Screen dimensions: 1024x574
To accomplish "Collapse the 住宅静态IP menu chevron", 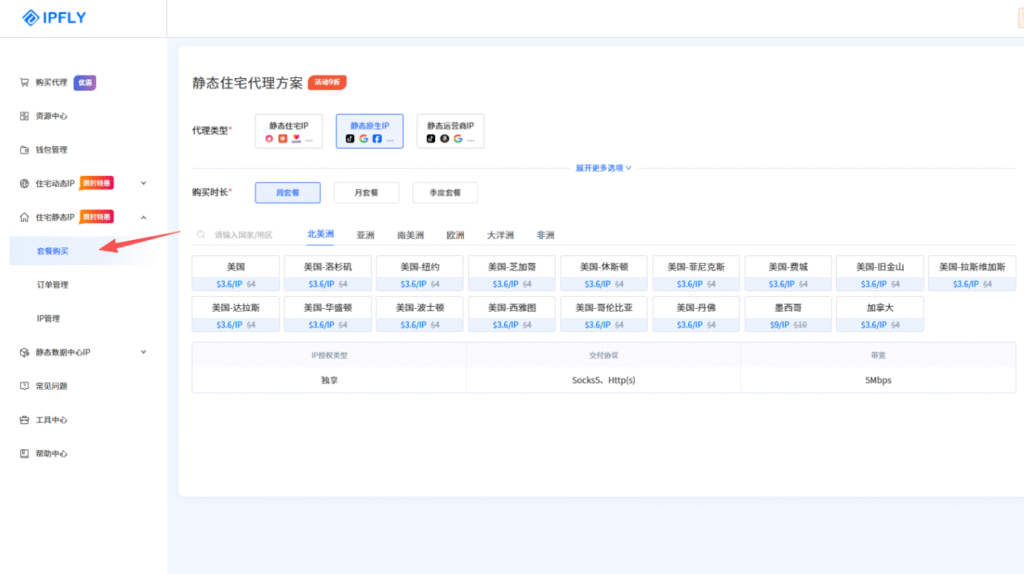I will click(x=144, y=217).
